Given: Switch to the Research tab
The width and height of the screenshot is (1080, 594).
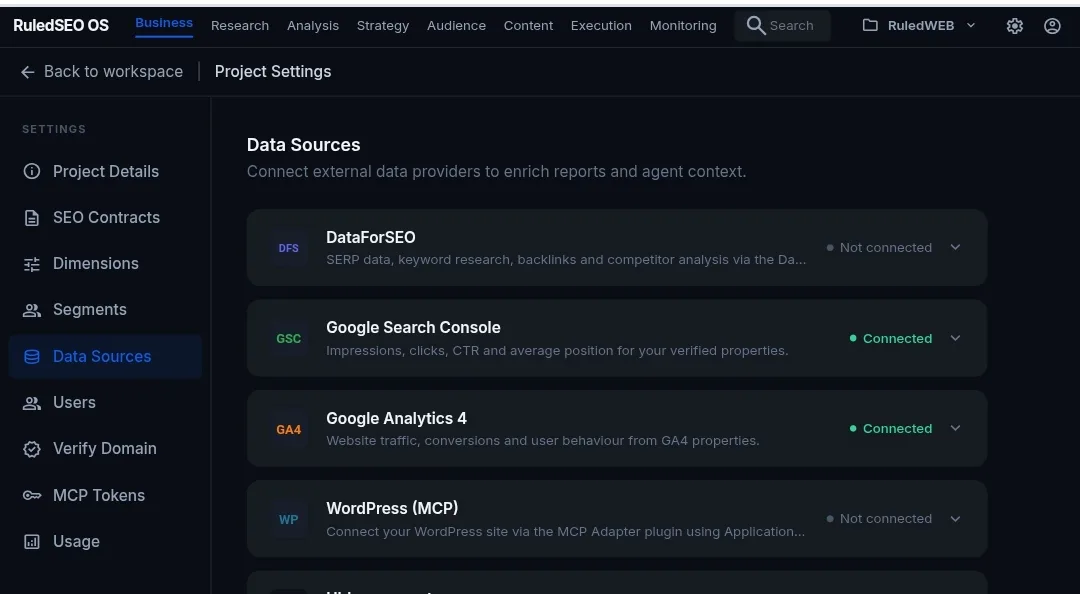Looking at the screenshot, I should 240,25.
